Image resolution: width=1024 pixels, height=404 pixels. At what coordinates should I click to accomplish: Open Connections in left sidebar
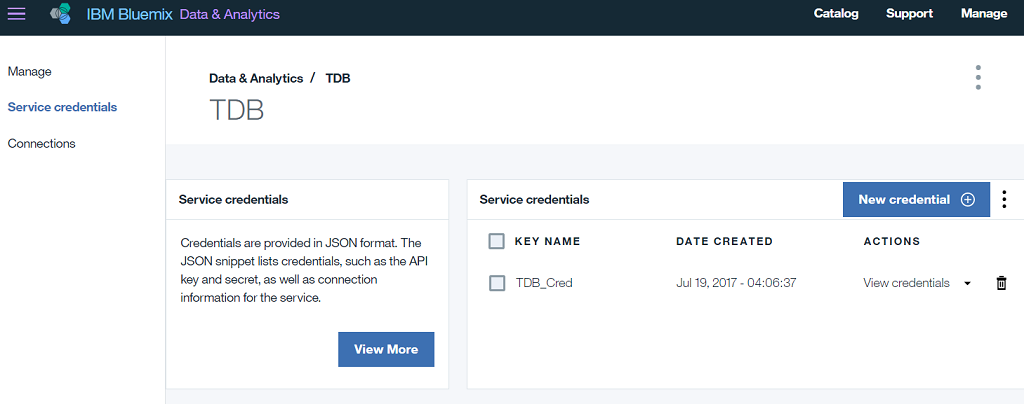41,144
